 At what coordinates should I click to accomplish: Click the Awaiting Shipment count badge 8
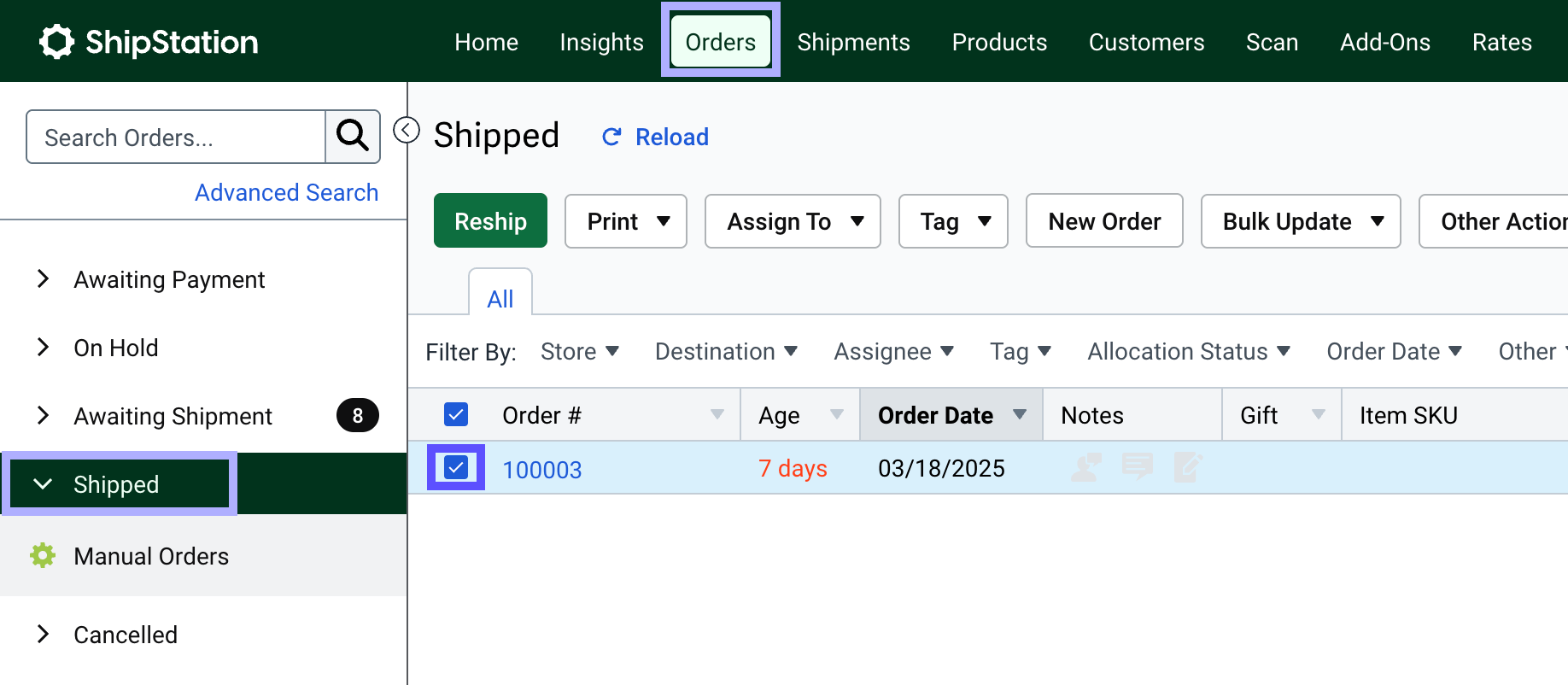[358, 416]
